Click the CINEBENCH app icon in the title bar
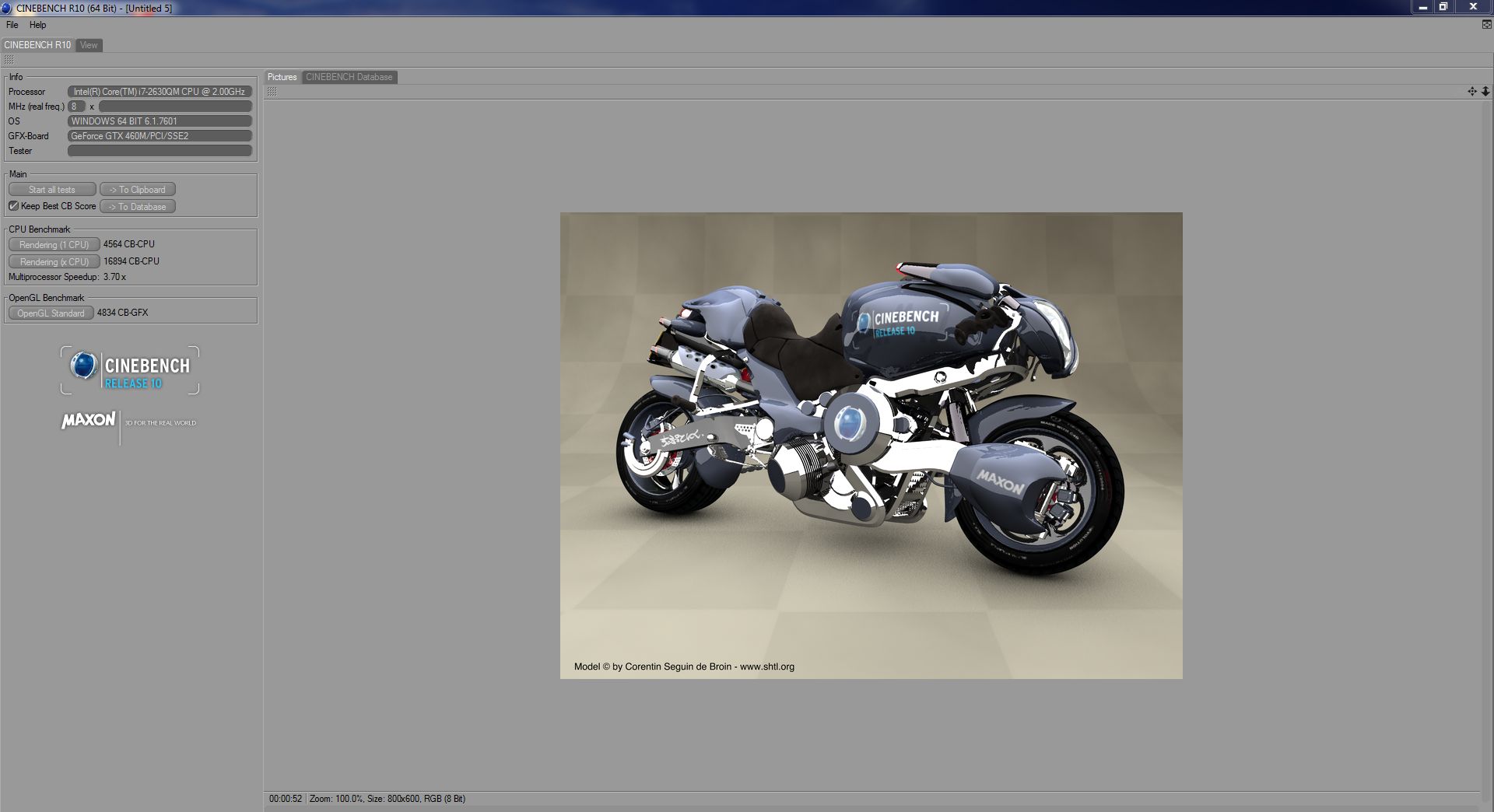Image resolution: width=1494 pixels, height=812 pixels. click(7, 8)
